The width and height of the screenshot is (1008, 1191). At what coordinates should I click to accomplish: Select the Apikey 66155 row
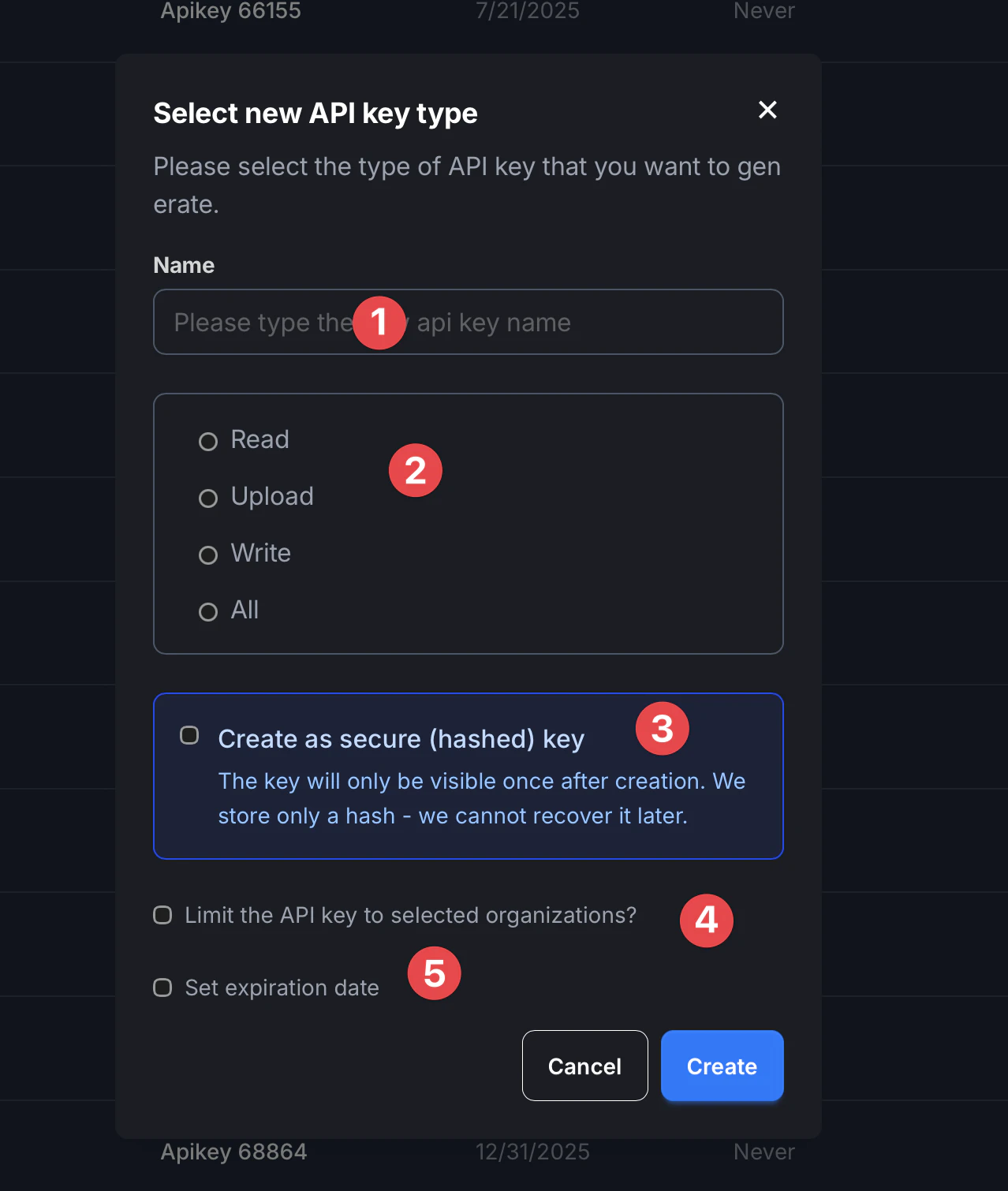click(231, 11)
